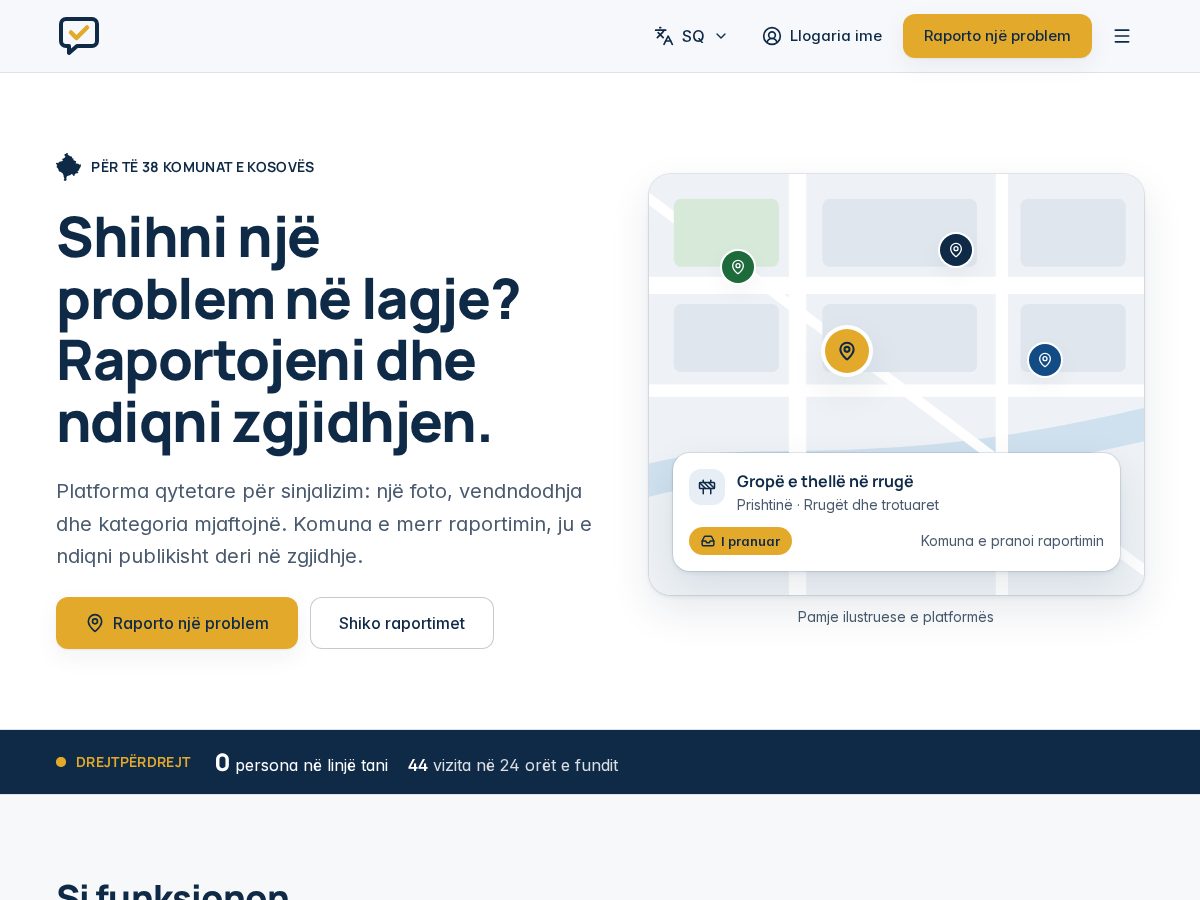
Task: Click PËR TË 38 KOMUNAT E KOSOVËS label
Action: coord(202,167)
